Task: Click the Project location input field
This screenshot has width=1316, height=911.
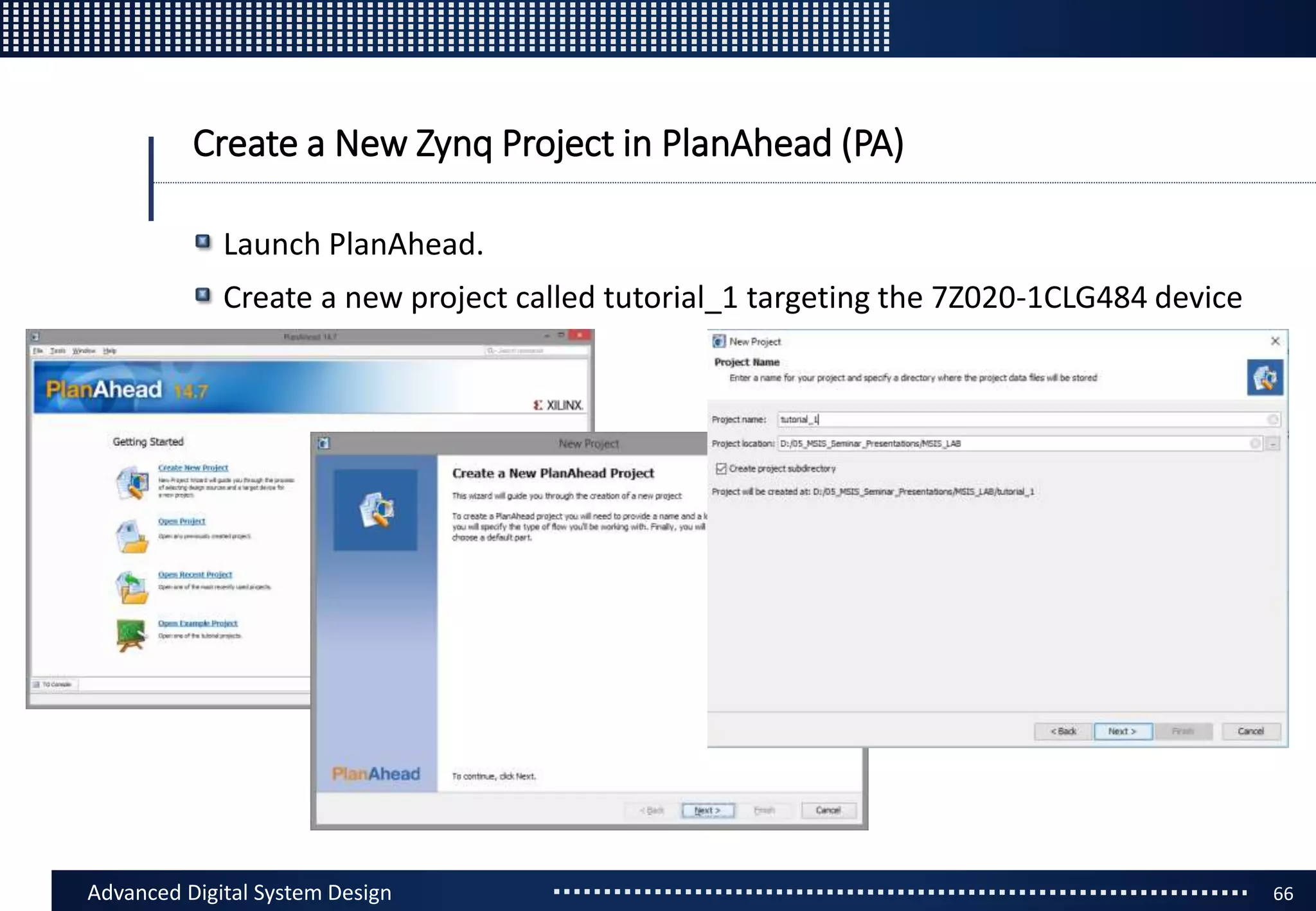Action: tap(1020, 443)
